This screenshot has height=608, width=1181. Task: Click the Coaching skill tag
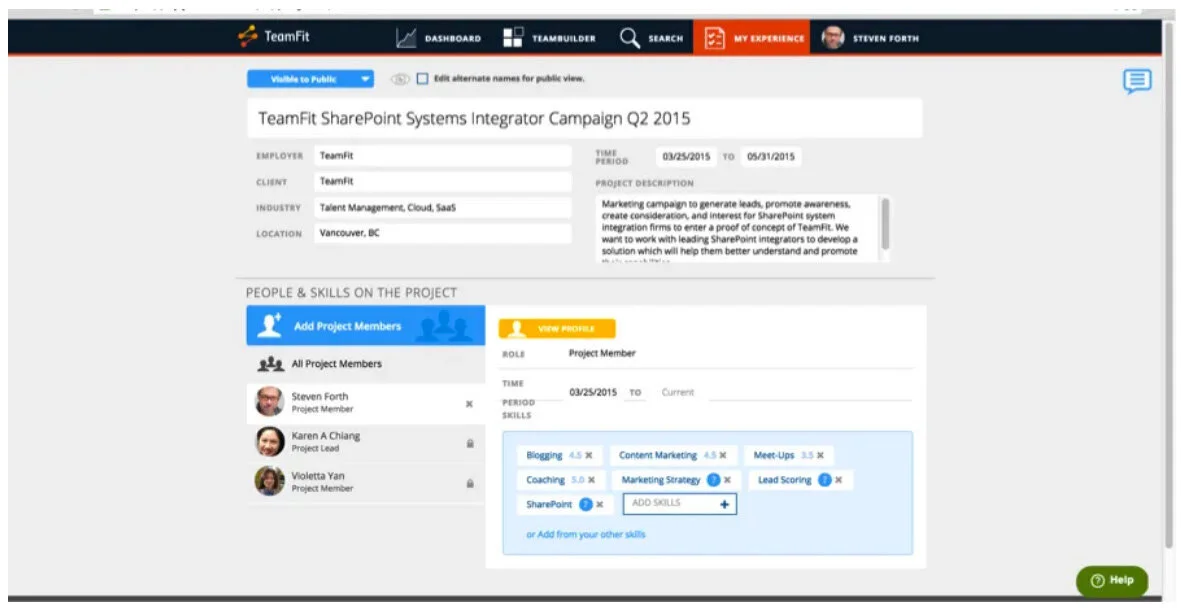560,480
